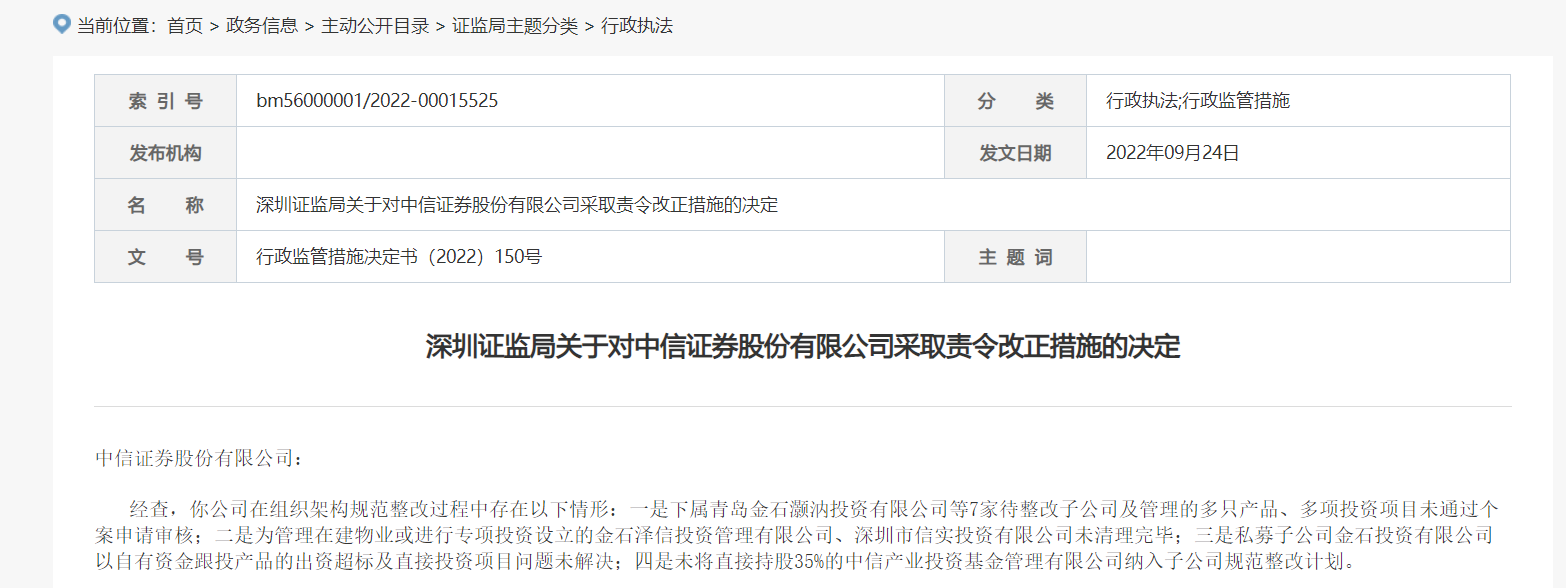
Task: Open 主动公开目录 breadcrumb link
Action: coord(375,26)
